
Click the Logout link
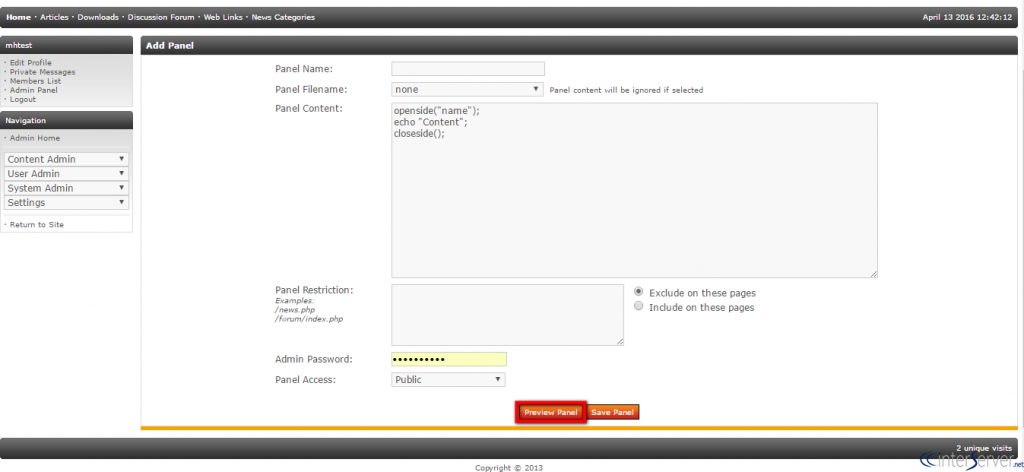[x=23, y=99]
